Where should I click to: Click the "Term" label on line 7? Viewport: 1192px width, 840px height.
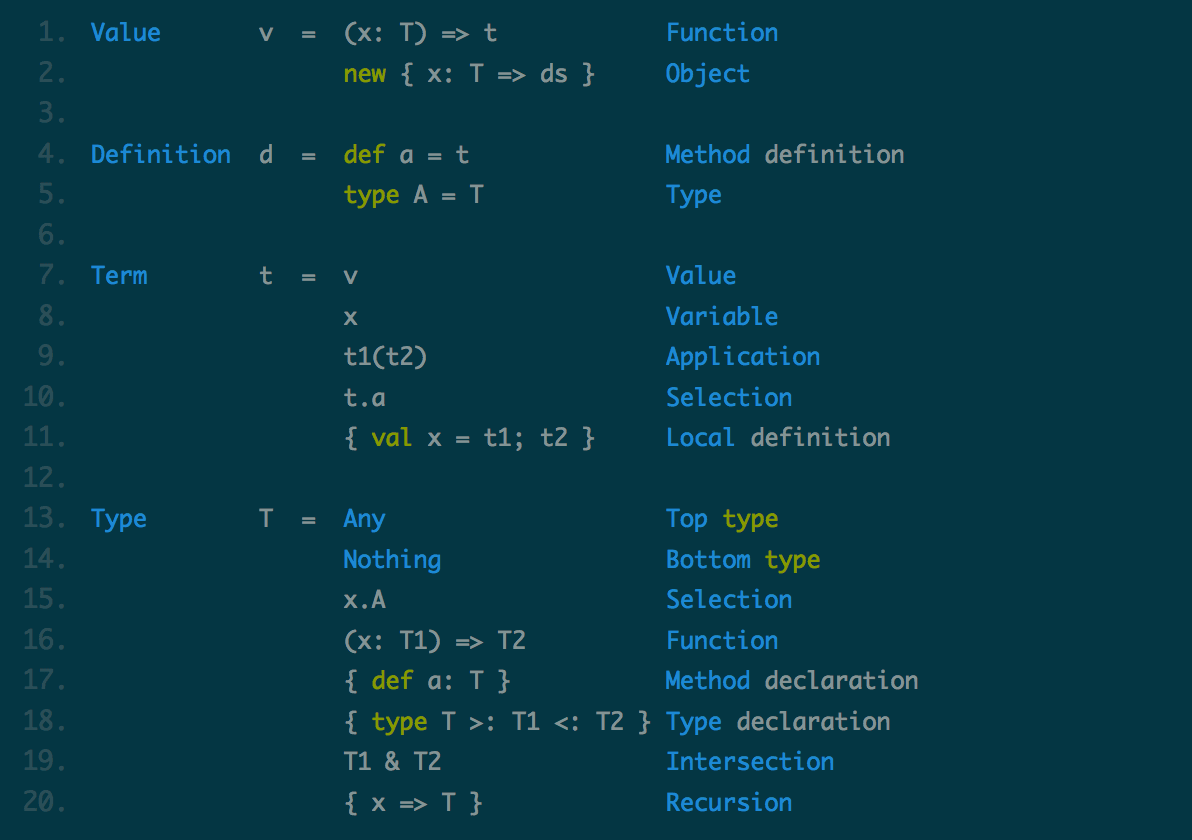click(x=118, y=276)
